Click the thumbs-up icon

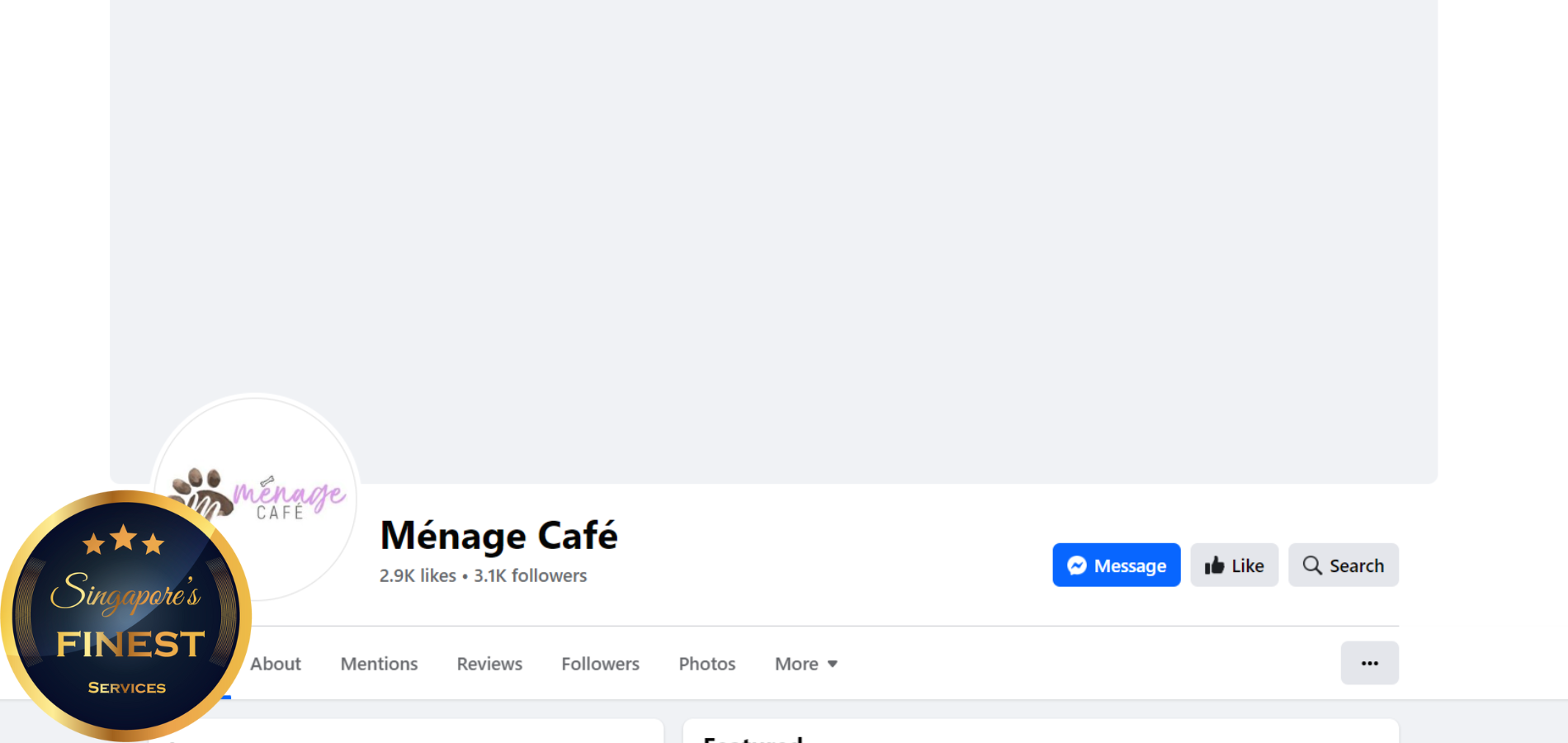pos(1214,566)
